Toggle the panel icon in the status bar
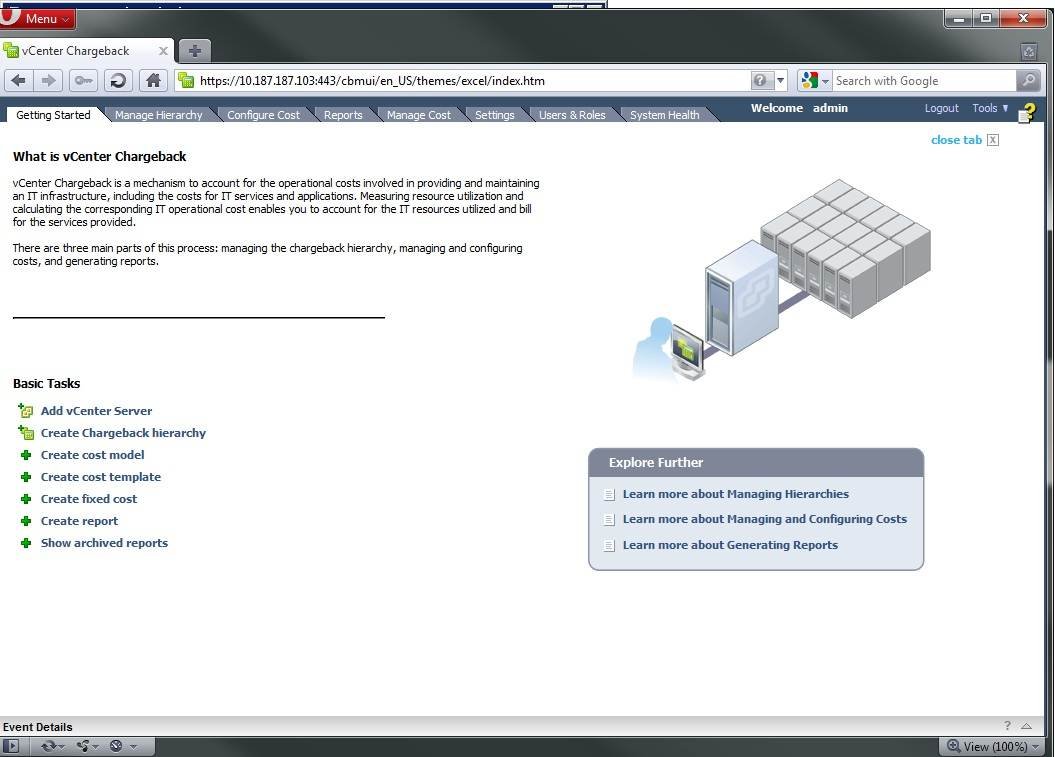The width and height of the screenshot is (1055, 757). tap(11, 746)
